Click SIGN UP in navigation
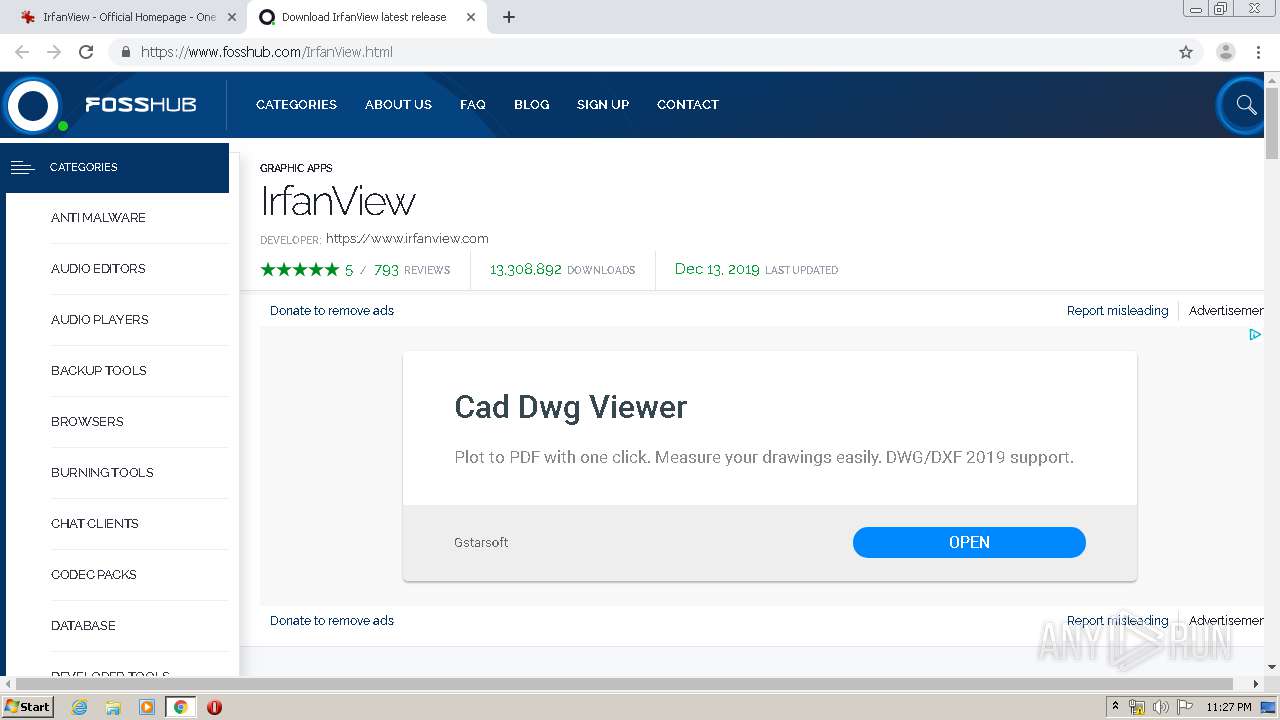The height and width of the screenshot is (720, 1280). 603,104
